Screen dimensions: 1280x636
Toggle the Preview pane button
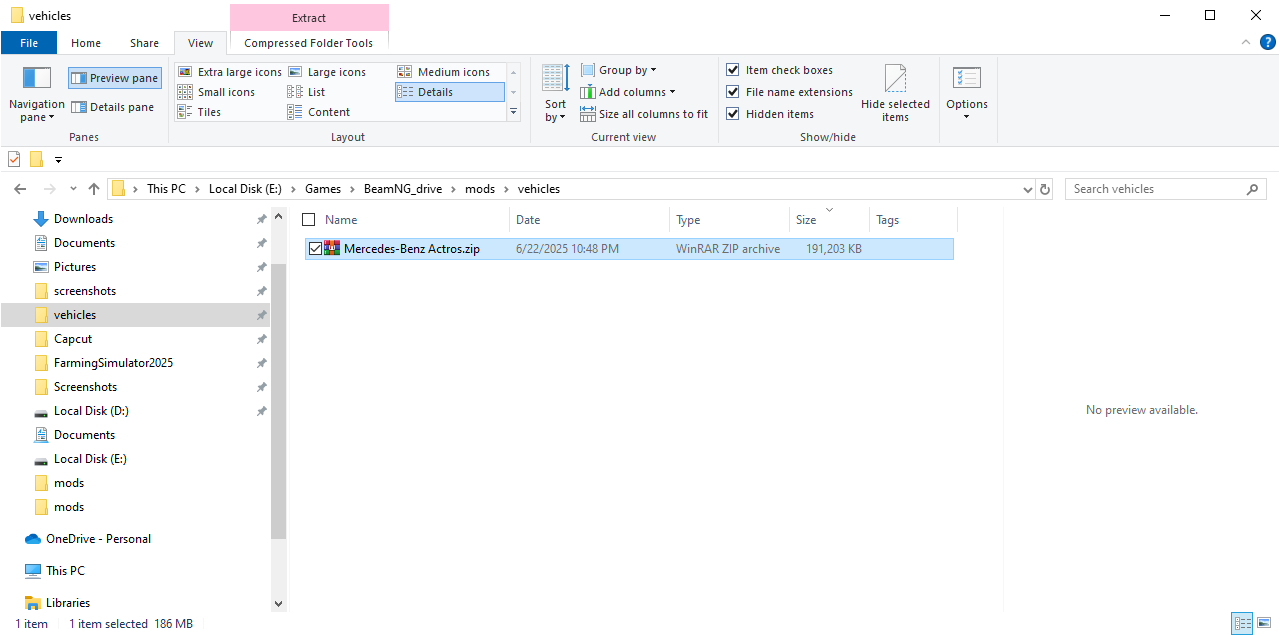115,78
